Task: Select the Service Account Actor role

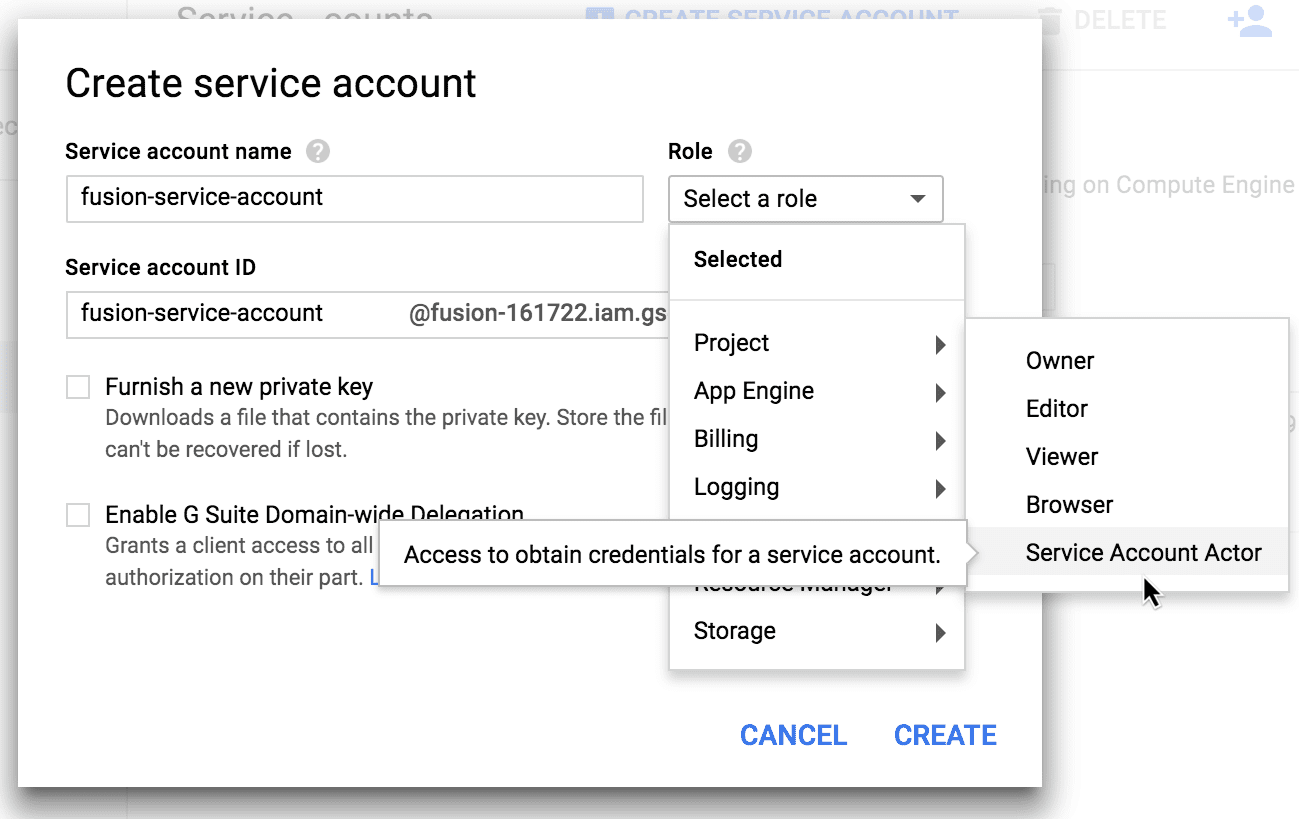Action: pos(1143,552)
